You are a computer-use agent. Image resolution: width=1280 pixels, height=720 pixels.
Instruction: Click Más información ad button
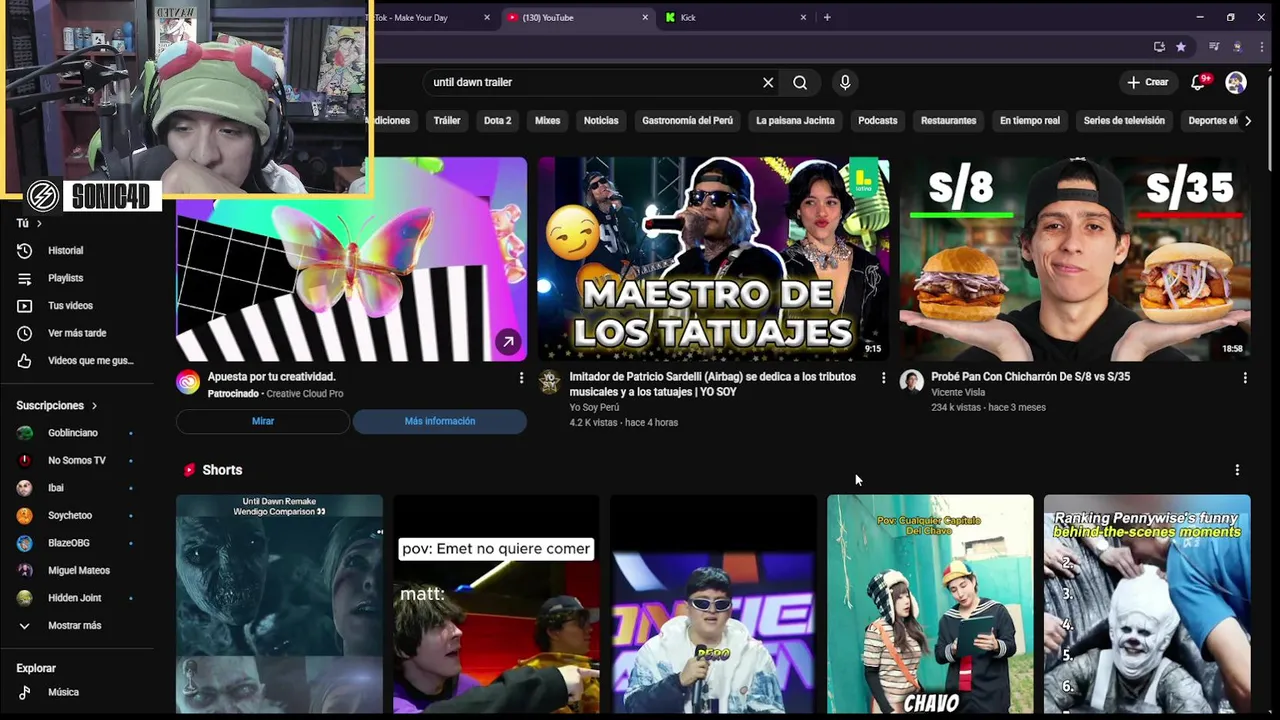(x=440, y=422)
